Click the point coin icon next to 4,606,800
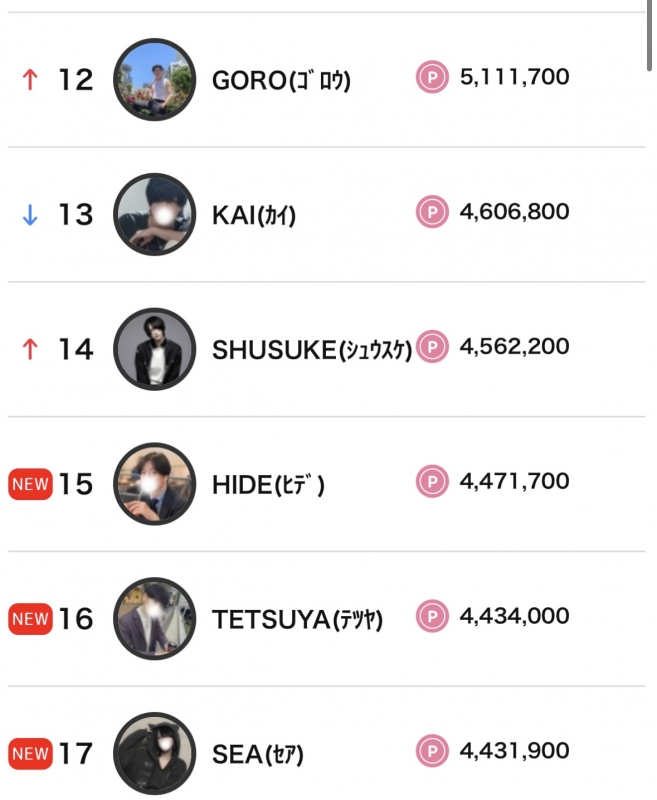657x800 pixels. click(x=432, y=213)
